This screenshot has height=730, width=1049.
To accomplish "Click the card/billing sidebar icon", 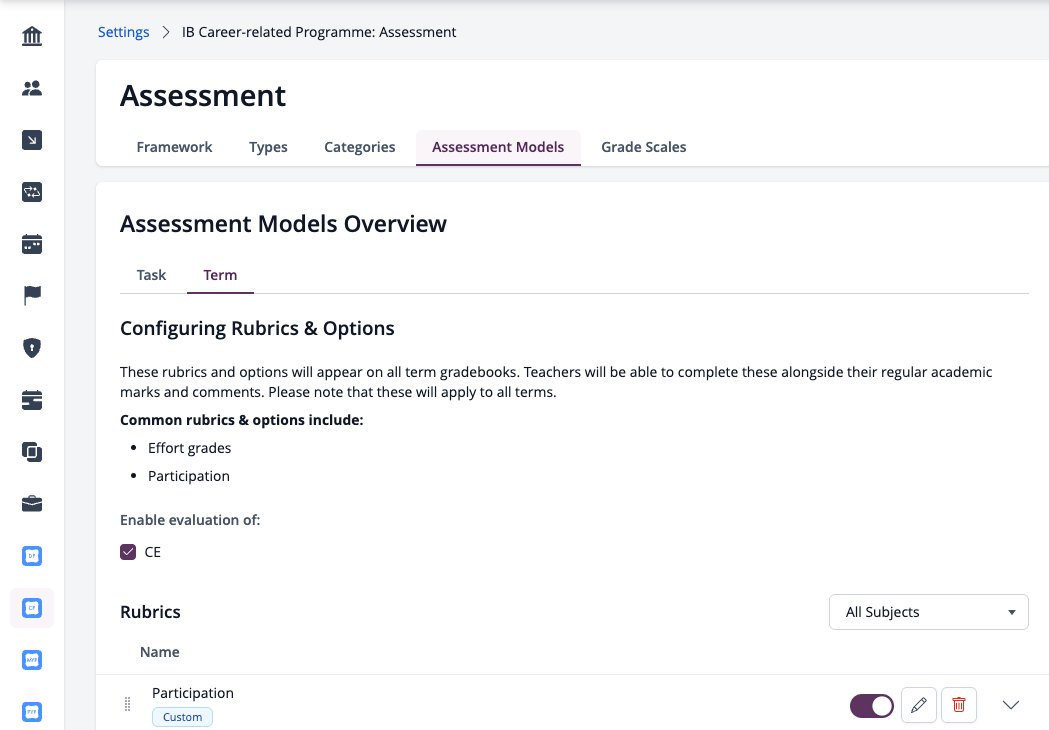I will pyautogui.click(x=31, y=400).
